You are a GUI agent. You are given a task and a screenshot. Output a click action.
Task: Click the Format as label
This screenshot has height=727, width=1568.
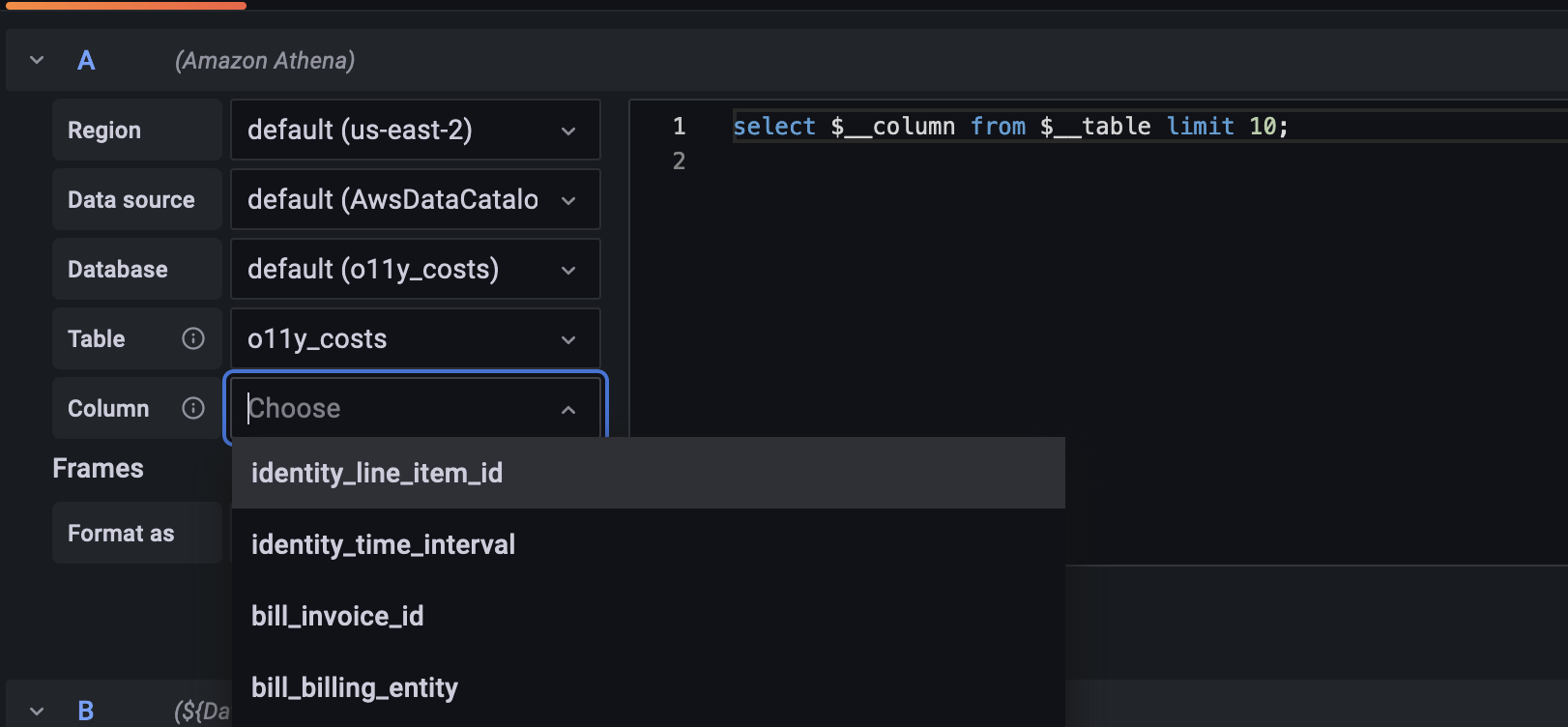121,533
